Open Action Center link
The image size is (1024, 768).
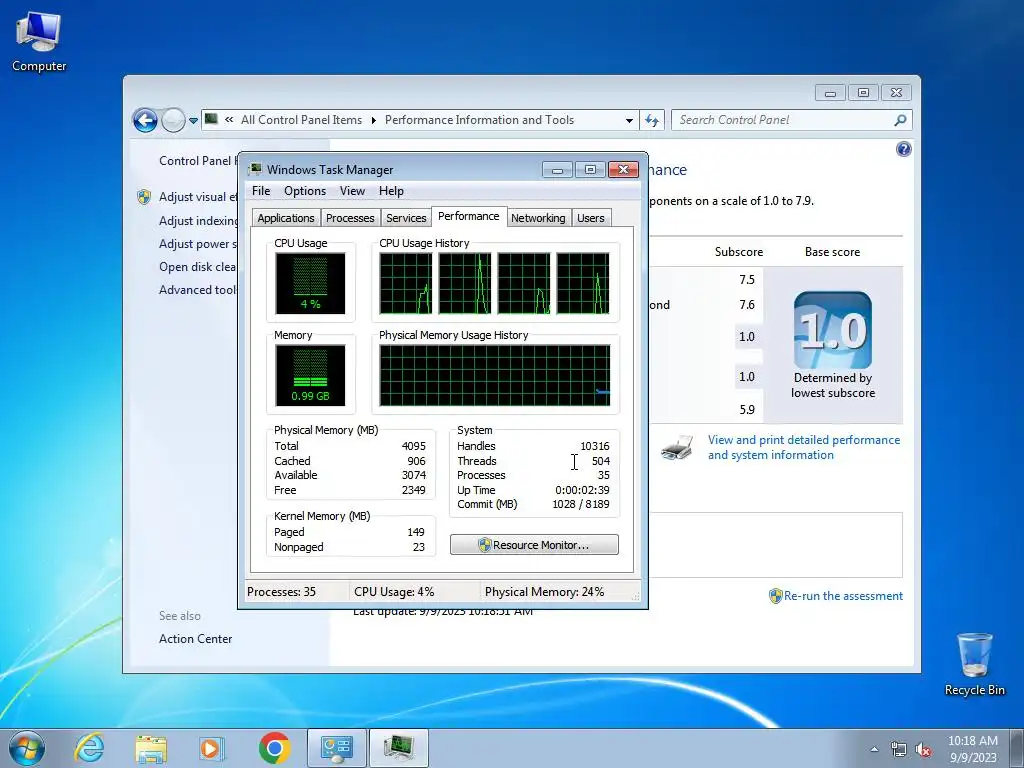point(195,639)
